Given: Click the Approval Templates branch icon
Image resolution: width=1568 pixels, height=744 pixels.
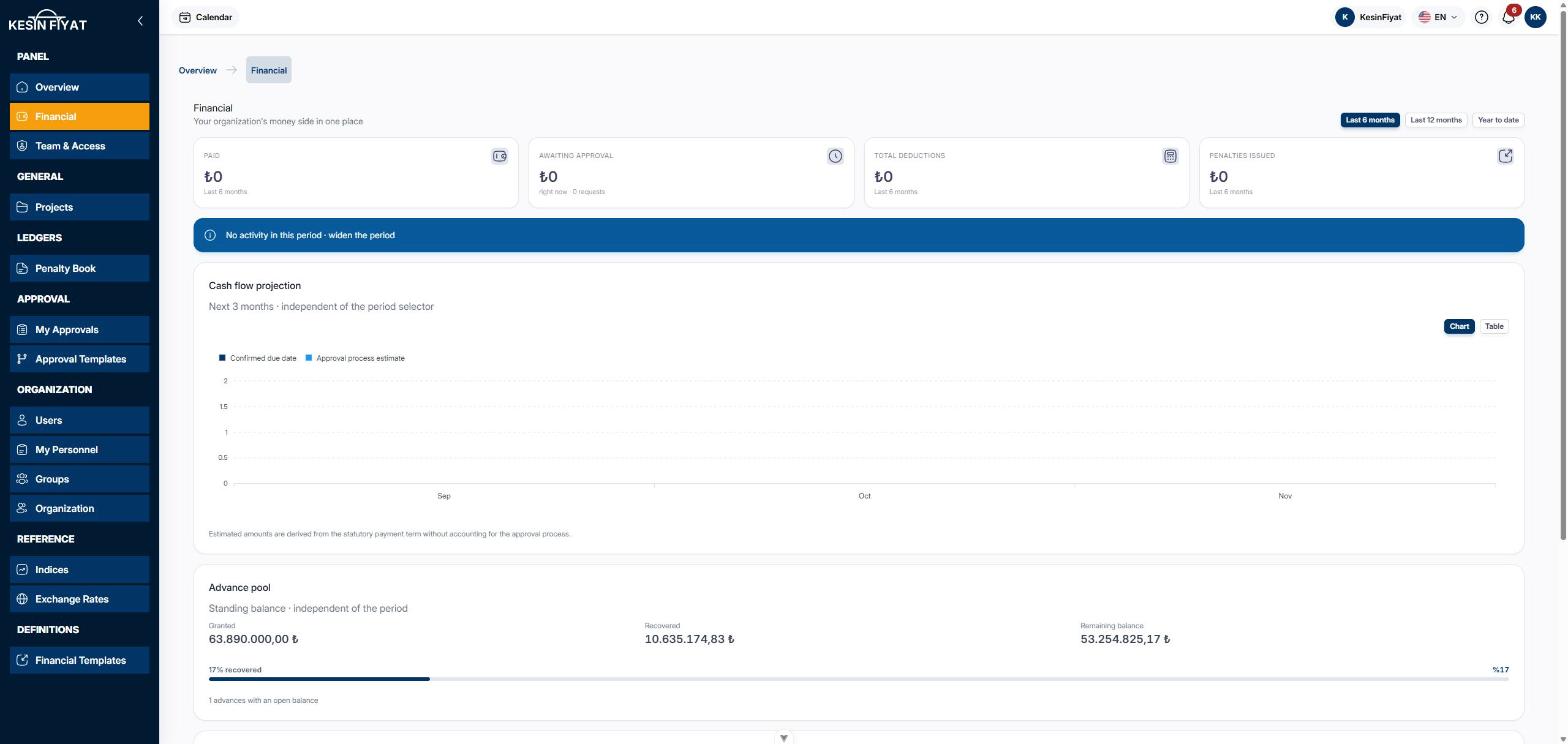Looking at the screenshot, I should tap(23, 359).
